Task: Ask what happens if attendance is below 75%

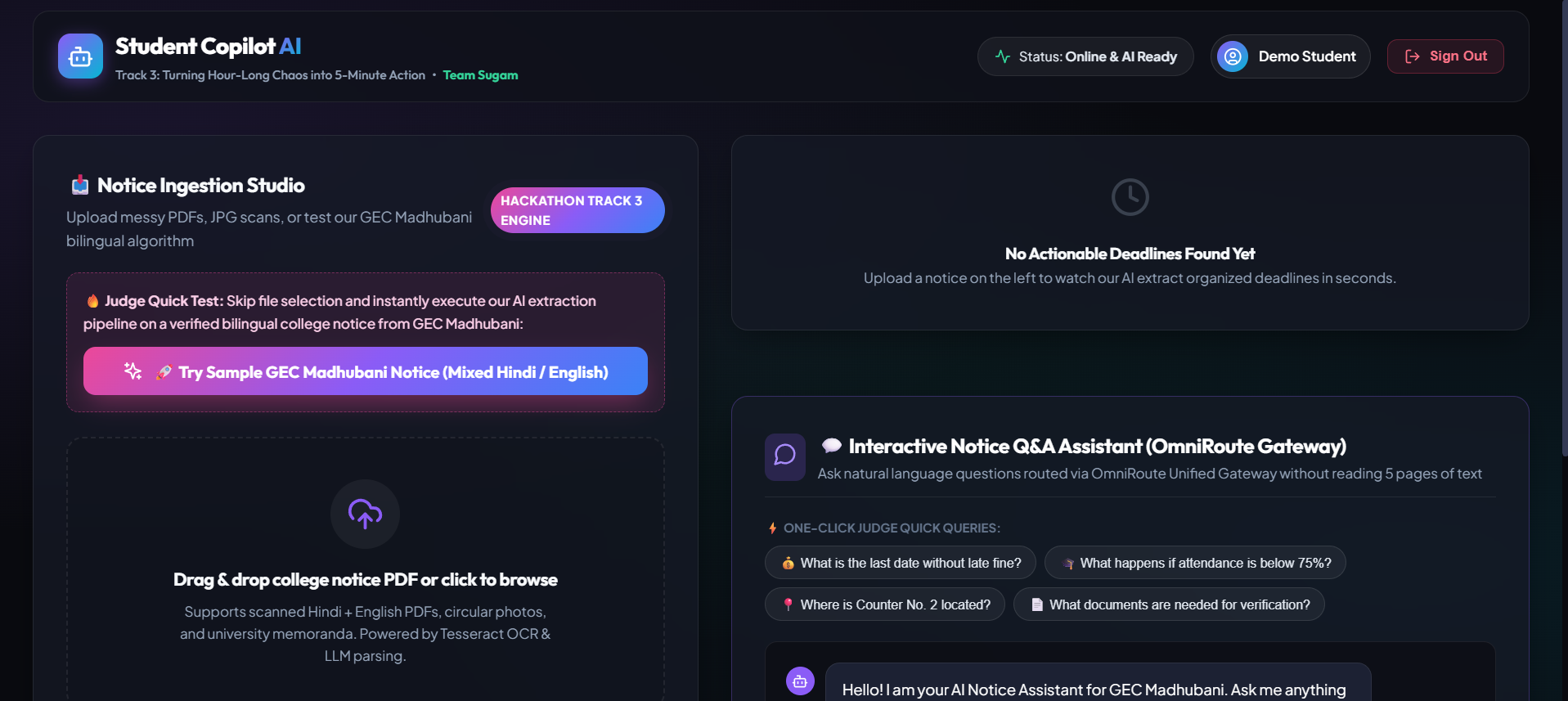Action: coord(1195,563)
